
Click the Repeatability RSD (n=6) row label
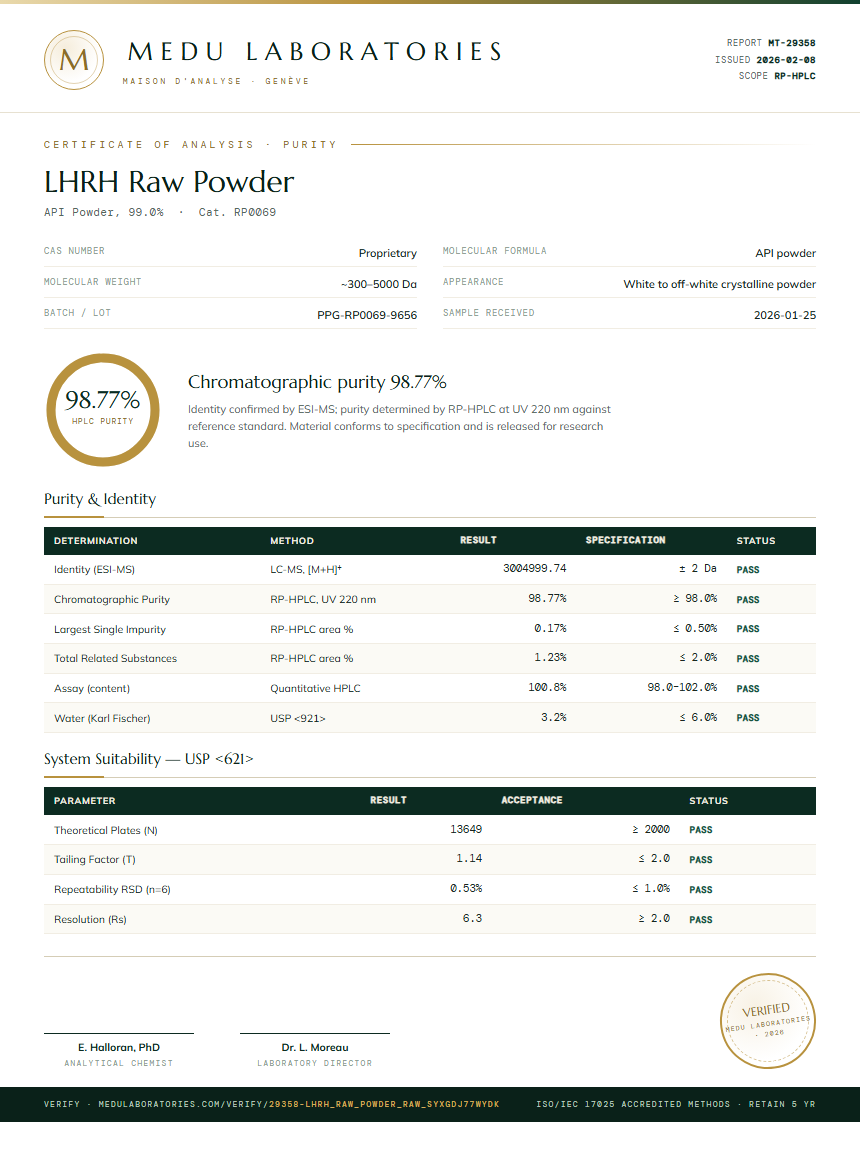(x=112, y=890)
